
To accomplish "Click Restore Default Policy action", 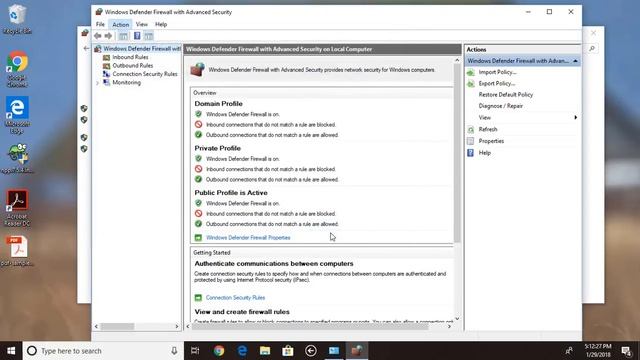I will (506, 95).
